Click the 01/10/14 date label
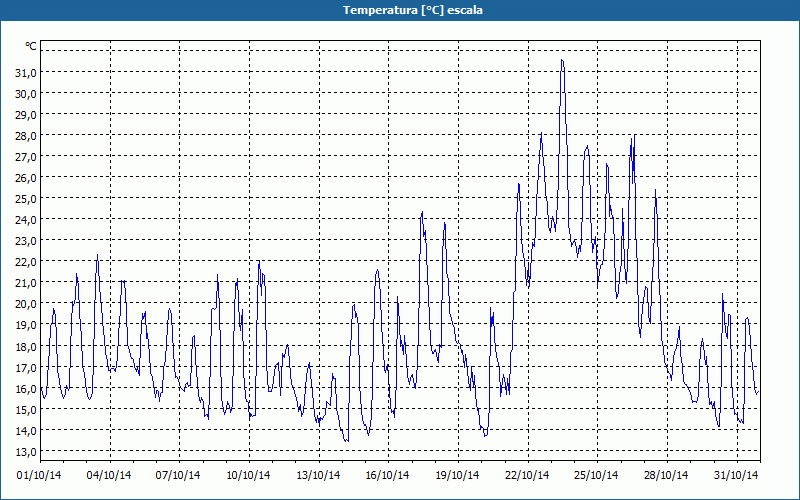This screenshot has width=800, height=500. [39, 475]
